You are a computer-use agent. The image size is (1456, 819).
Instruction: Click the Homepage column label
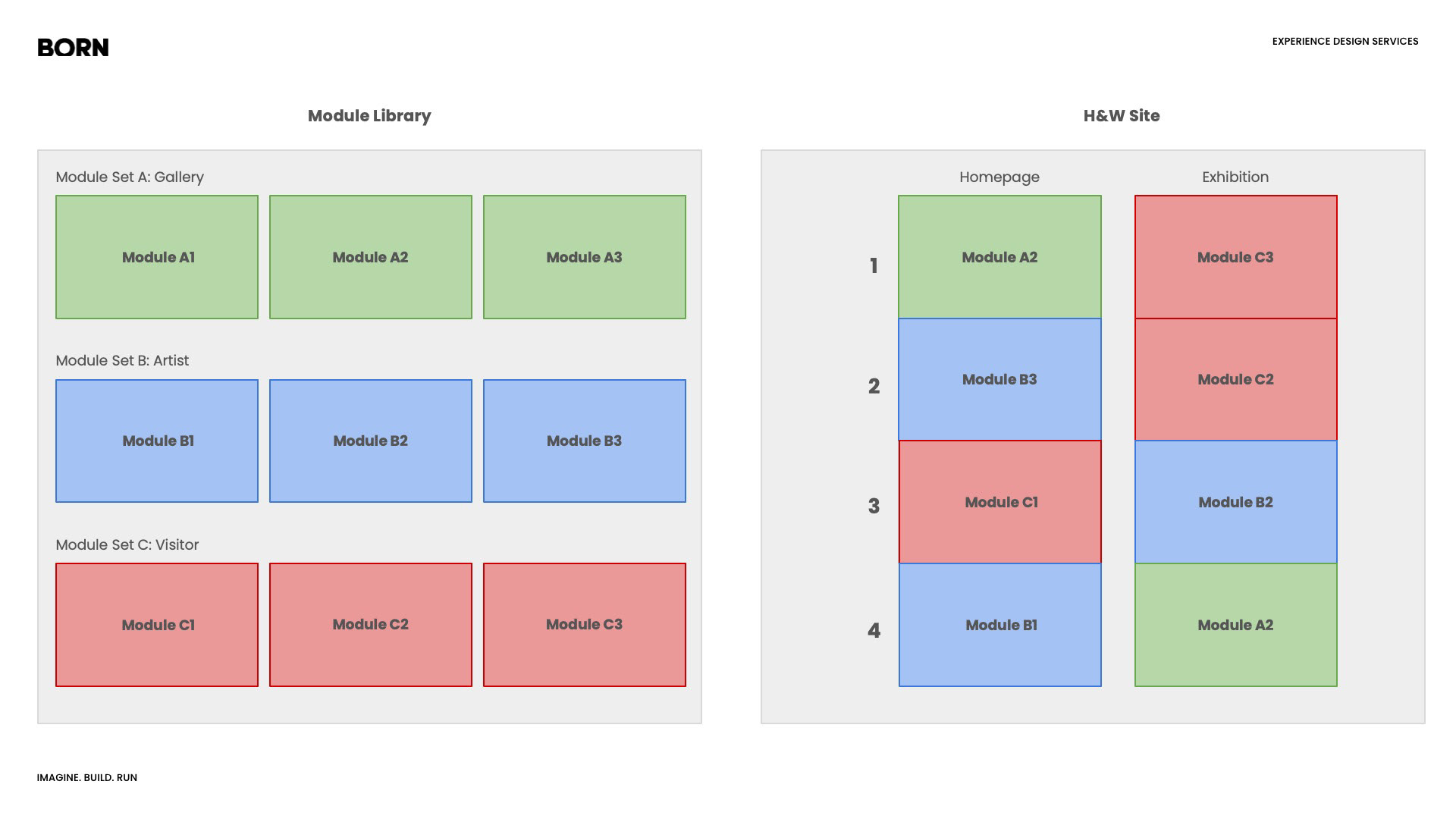(x=999, y=177)
